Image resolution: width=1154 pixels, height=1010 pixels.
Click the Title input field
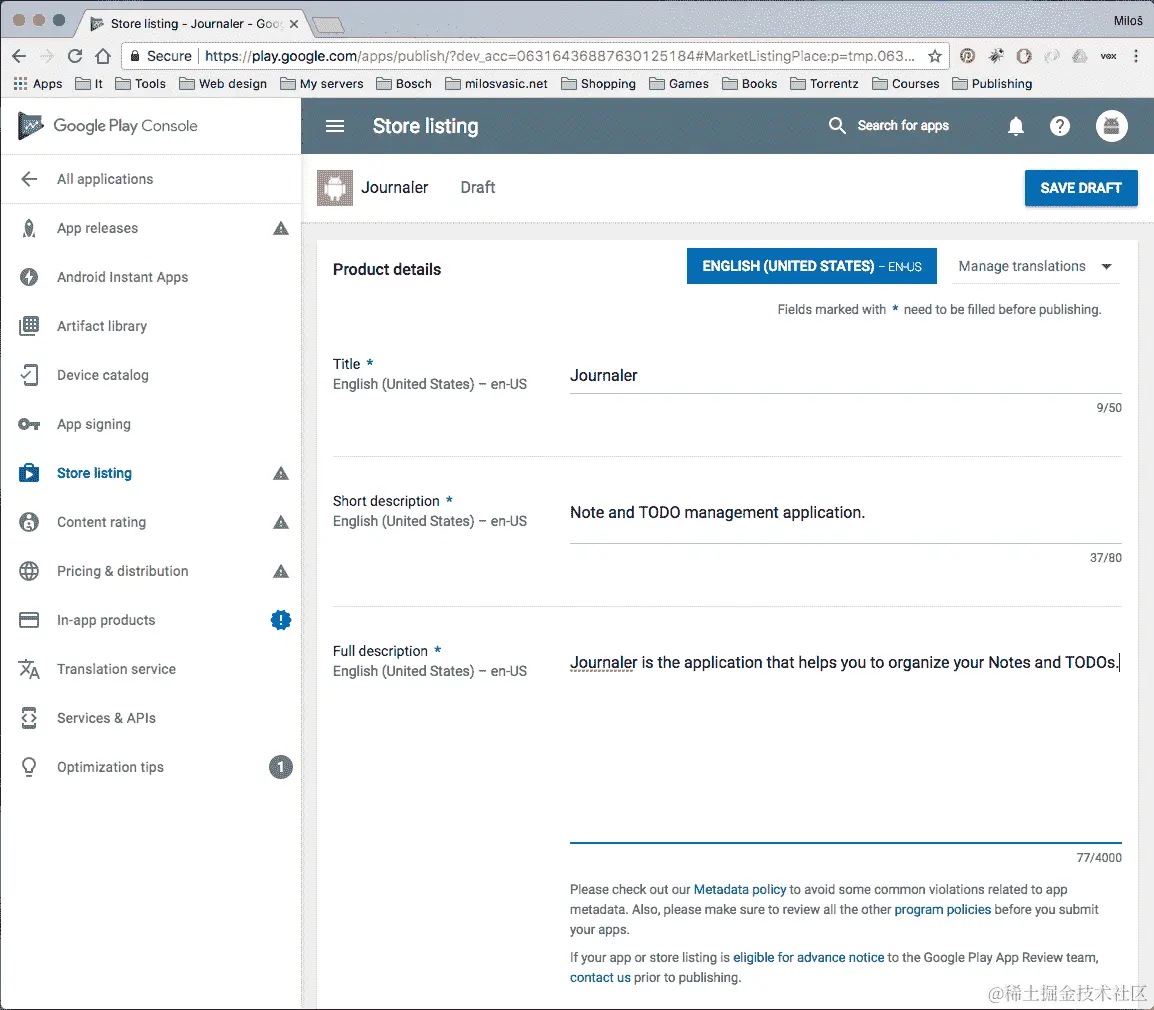(x=845, y=375)
